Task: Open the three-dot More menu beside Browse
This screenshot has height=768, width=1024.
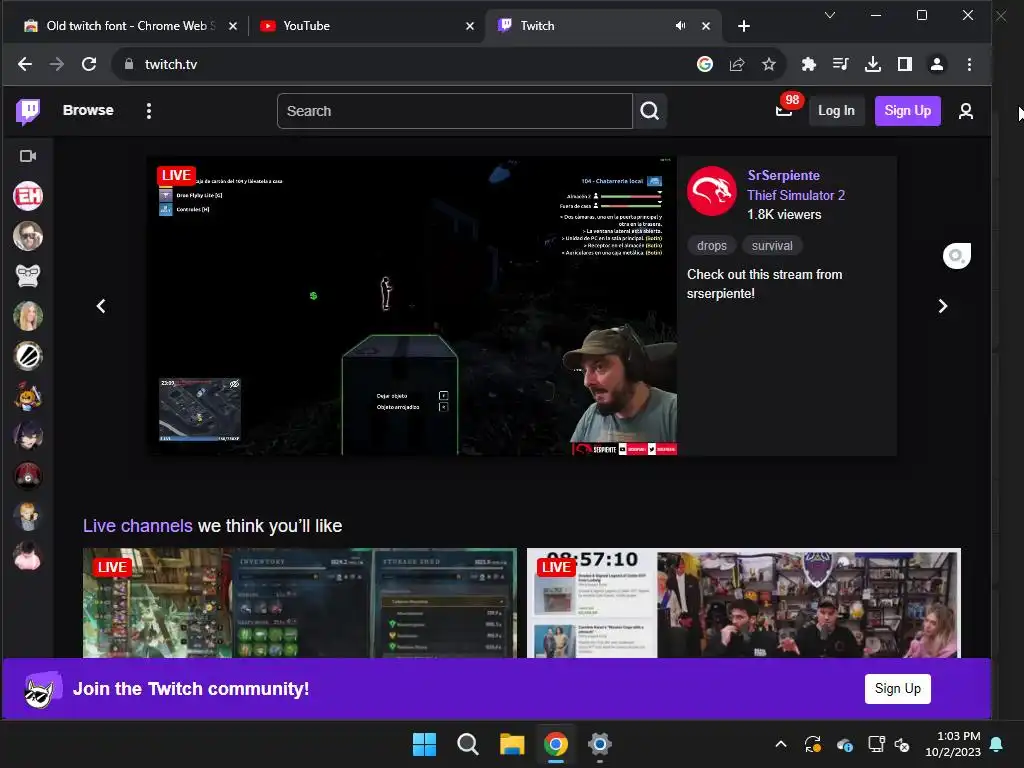Action: 149,111
